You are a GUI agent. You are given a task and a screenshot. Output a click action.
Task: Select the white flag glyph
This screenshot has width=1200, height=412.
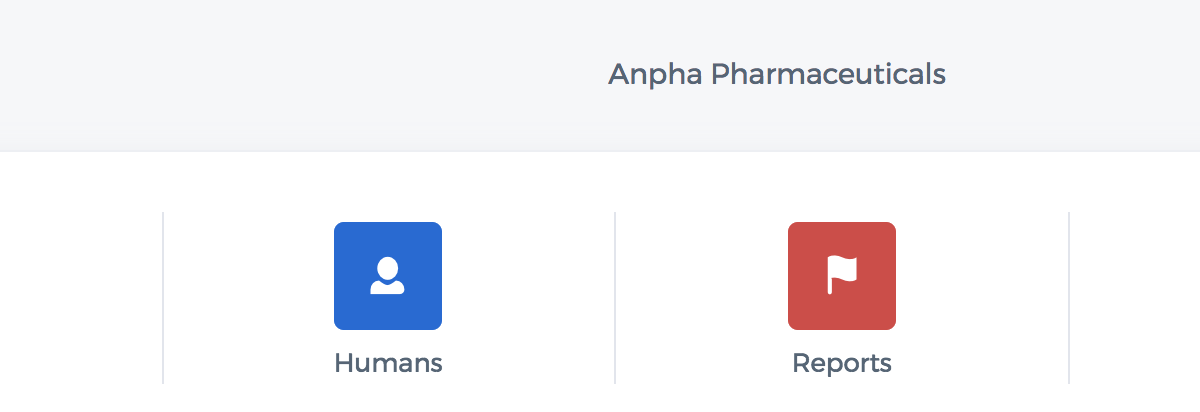point(842,276)
